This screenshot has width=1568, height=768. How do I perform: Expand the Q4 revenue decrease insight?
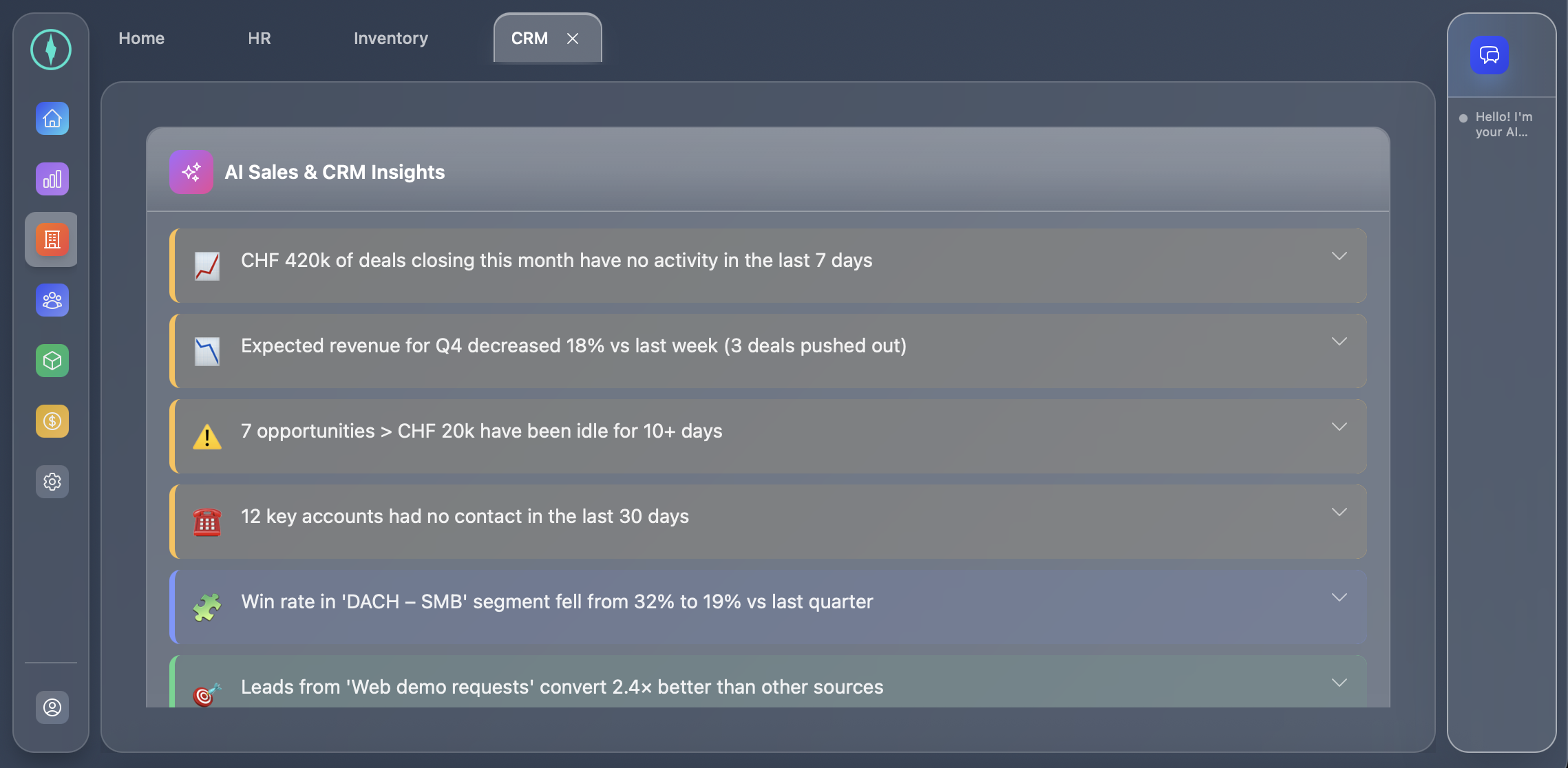(x=1339, y=341)
